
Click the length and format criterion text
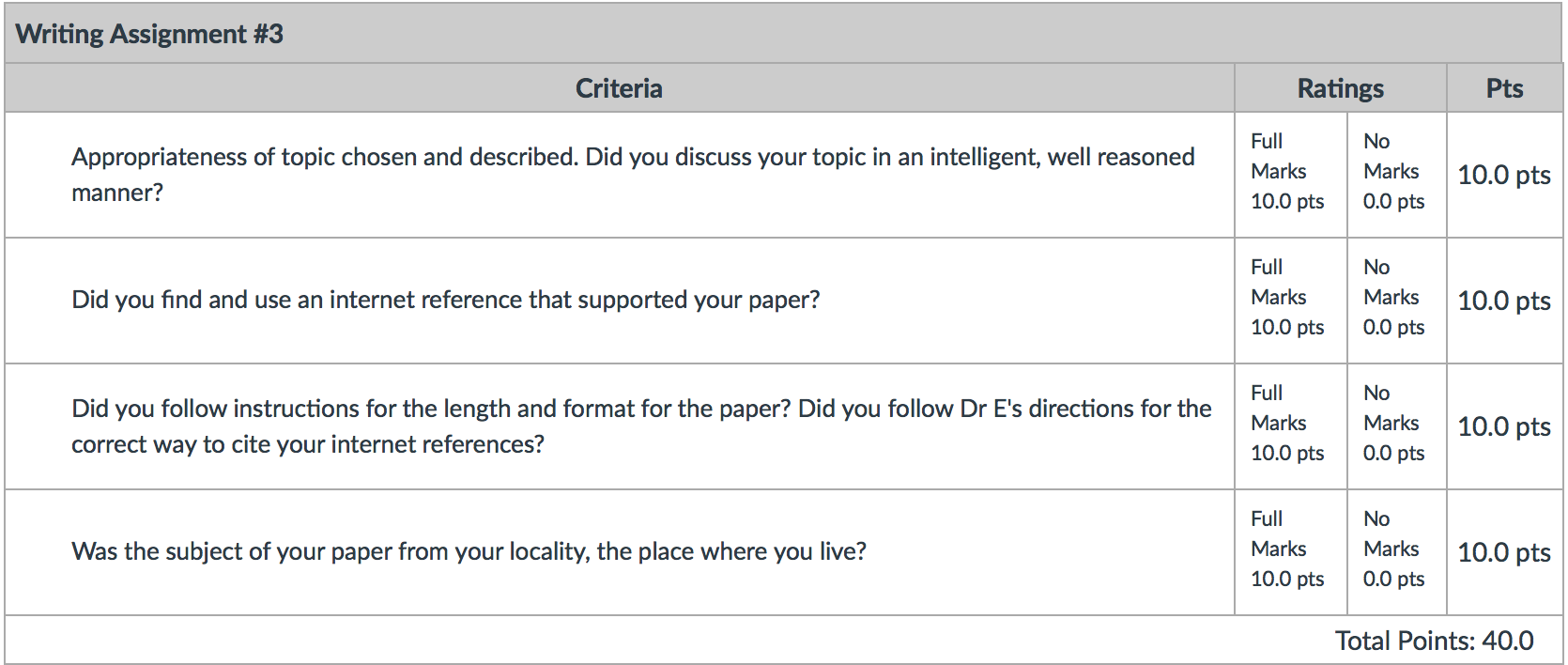point(640,425)
